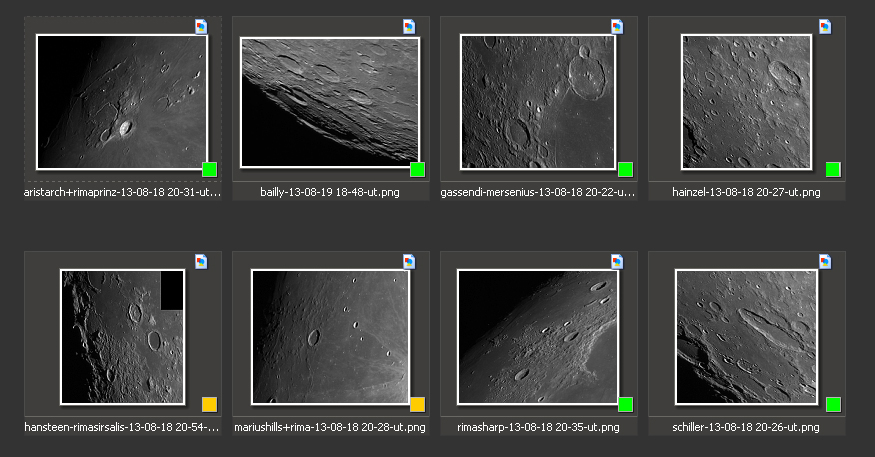Click the file type icon above the gassendi-mersenius thumbnail
This screenshot has width=875, height=457.
pyautogui.click(x=617, y=26)
